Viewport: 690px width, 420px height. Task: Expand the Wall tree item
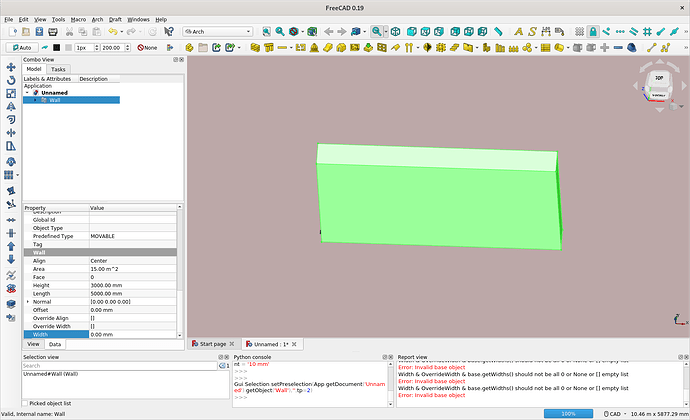(x=36, y=100)
